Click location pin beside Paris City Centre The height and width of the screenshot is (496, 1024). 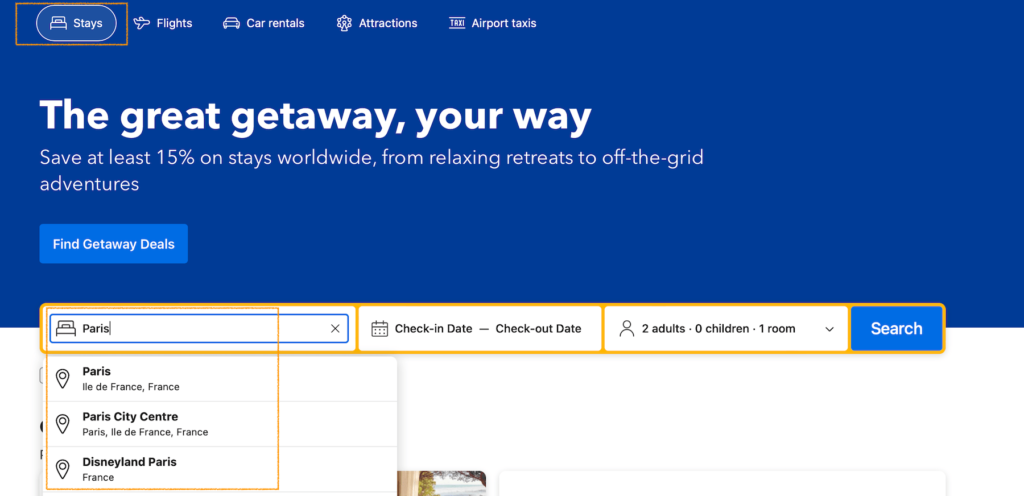point(63,424)
